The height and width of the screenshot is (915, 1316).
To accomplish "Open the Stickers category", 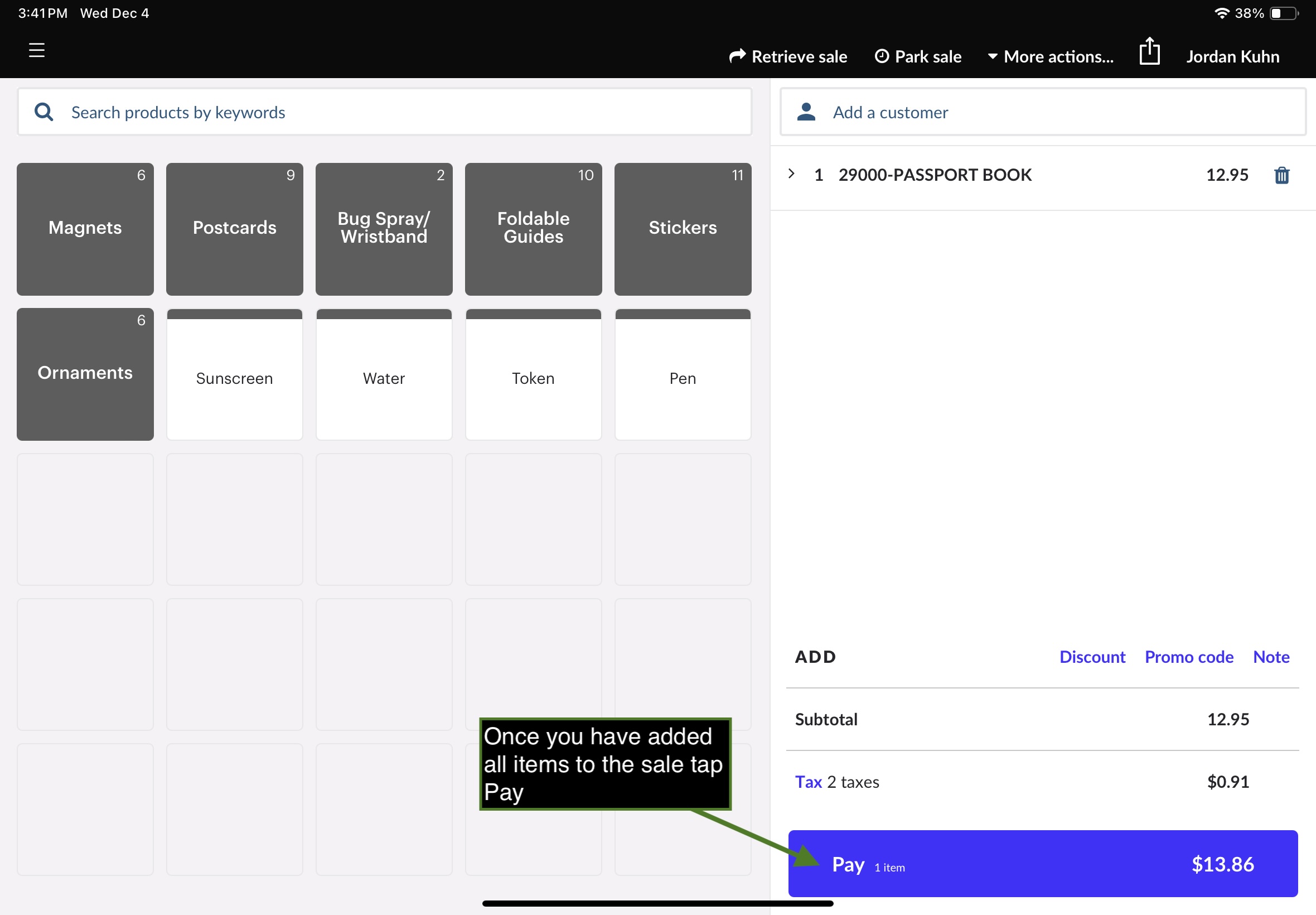I will point(683,229).
